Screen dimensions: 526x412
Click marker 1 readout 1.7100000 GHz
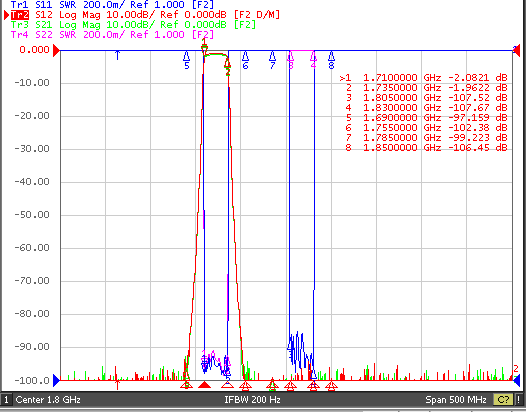[423, 78]
